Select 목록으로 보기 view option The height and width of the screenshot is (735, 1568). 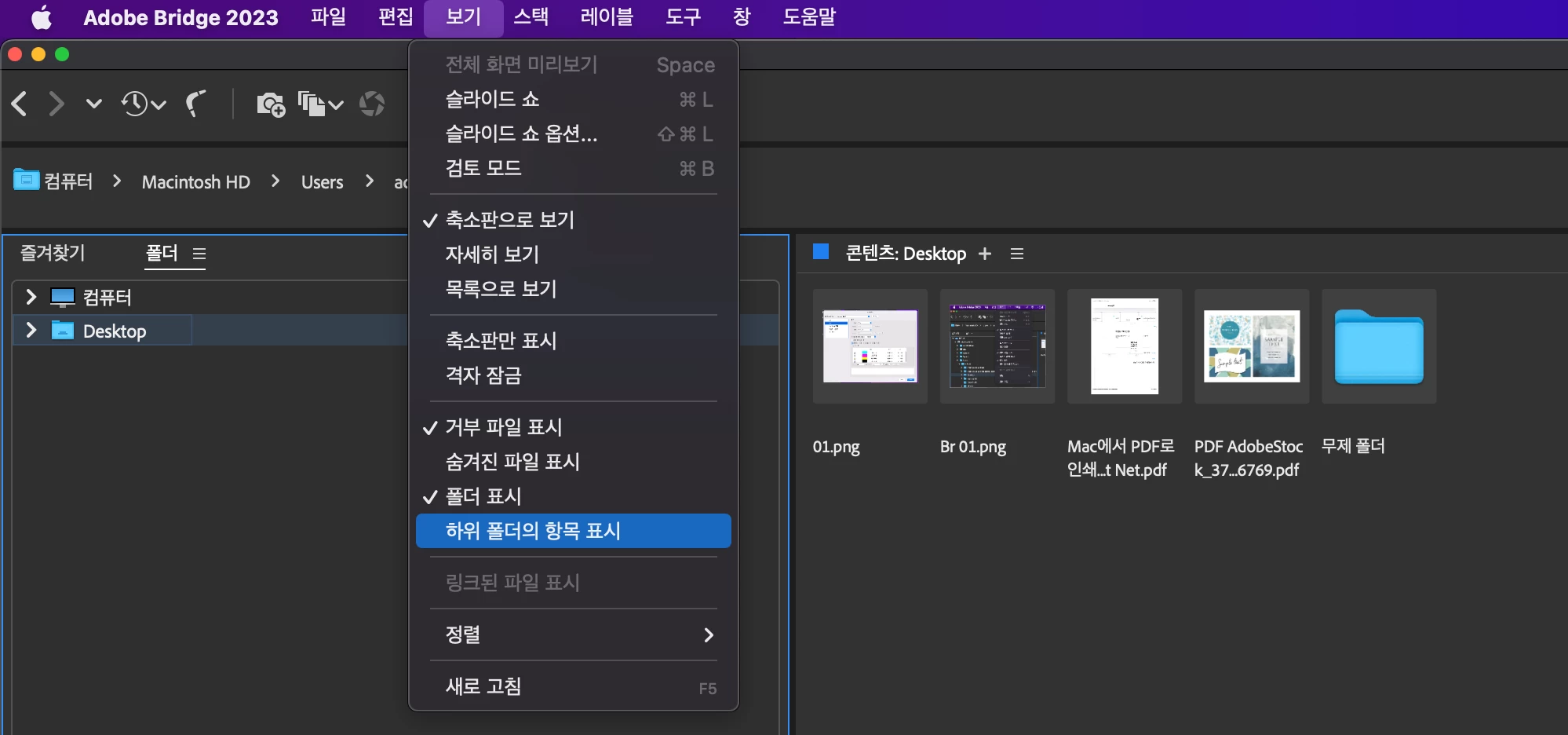click(x=574, y=290)
